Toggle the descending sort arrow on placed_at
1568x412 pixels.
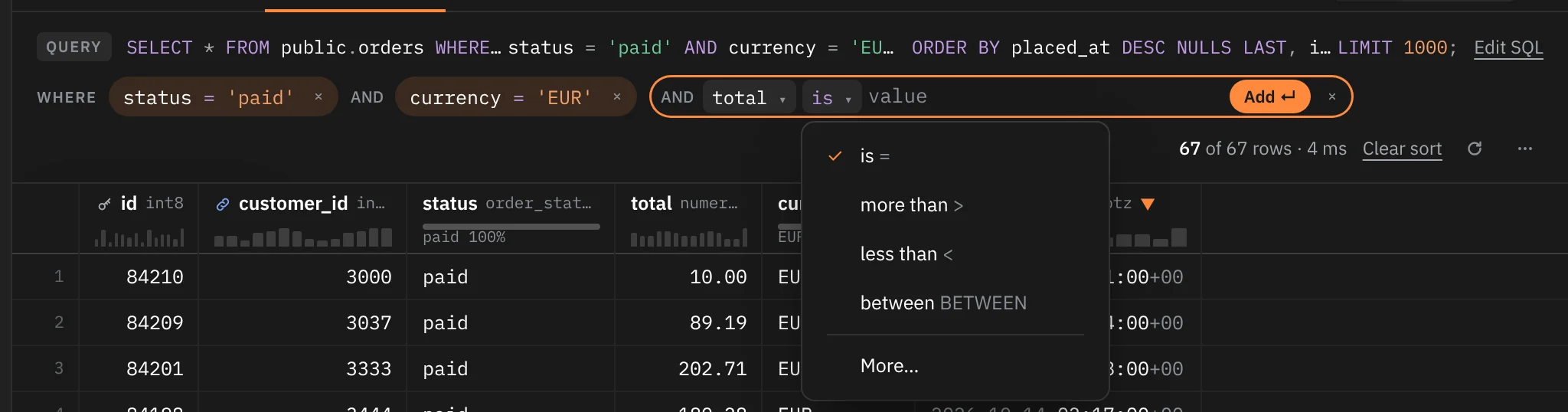pyautogui.click(x=1148, y=204)
